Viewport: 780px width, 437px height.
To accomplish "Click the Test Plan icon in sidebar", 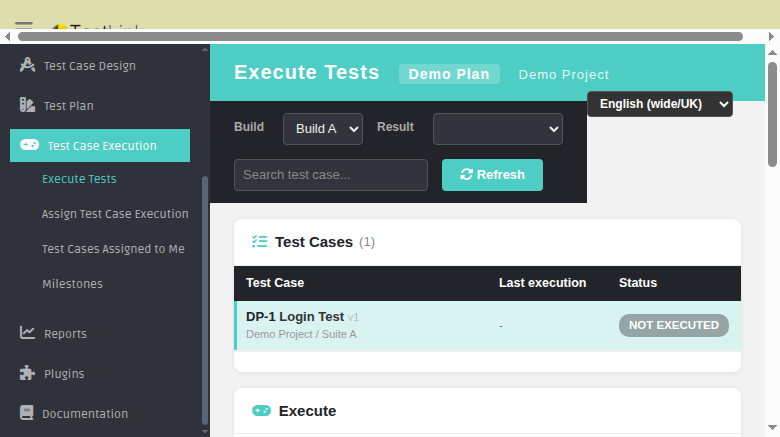I will pyautogui.click(x=27, y=105).
